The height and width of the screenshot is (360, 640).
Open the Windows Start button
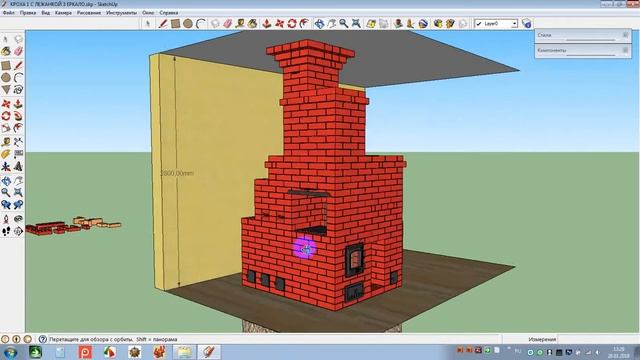tap(10, 352)
